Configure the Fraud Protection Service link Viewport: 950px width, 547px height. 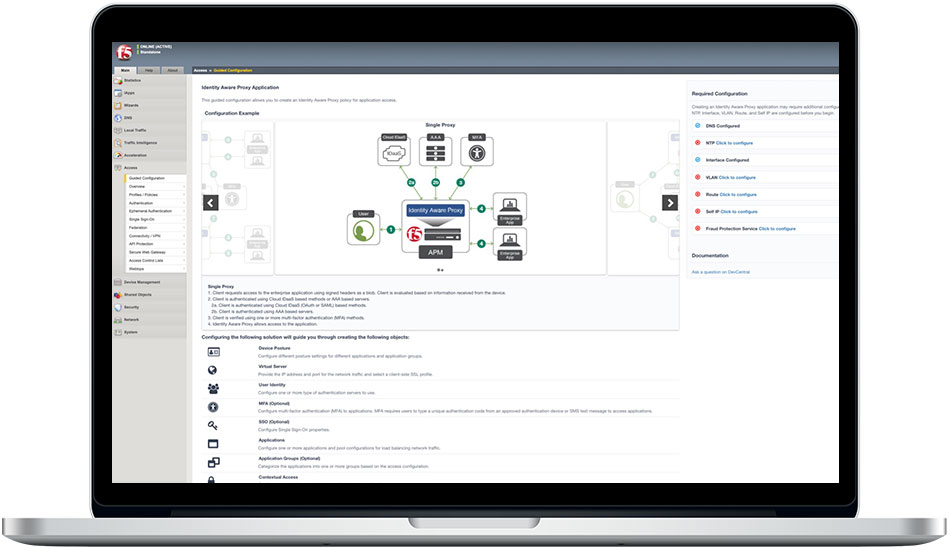click(x=777, y=229)
